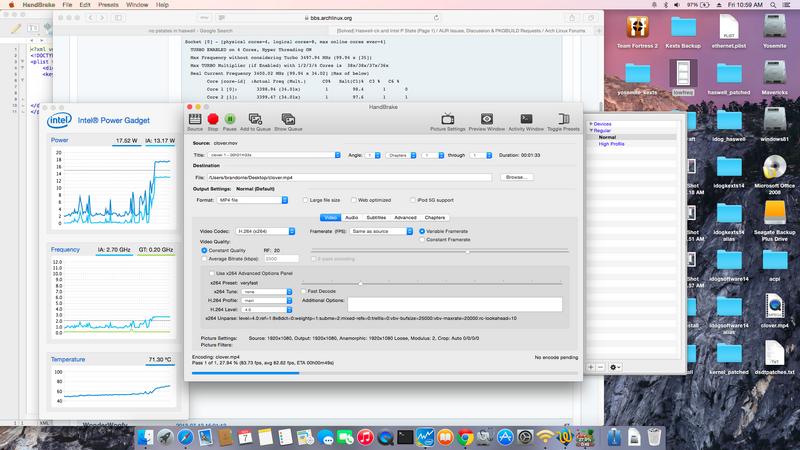
Task: Check the Large file size option
Action: pos(306,200)
